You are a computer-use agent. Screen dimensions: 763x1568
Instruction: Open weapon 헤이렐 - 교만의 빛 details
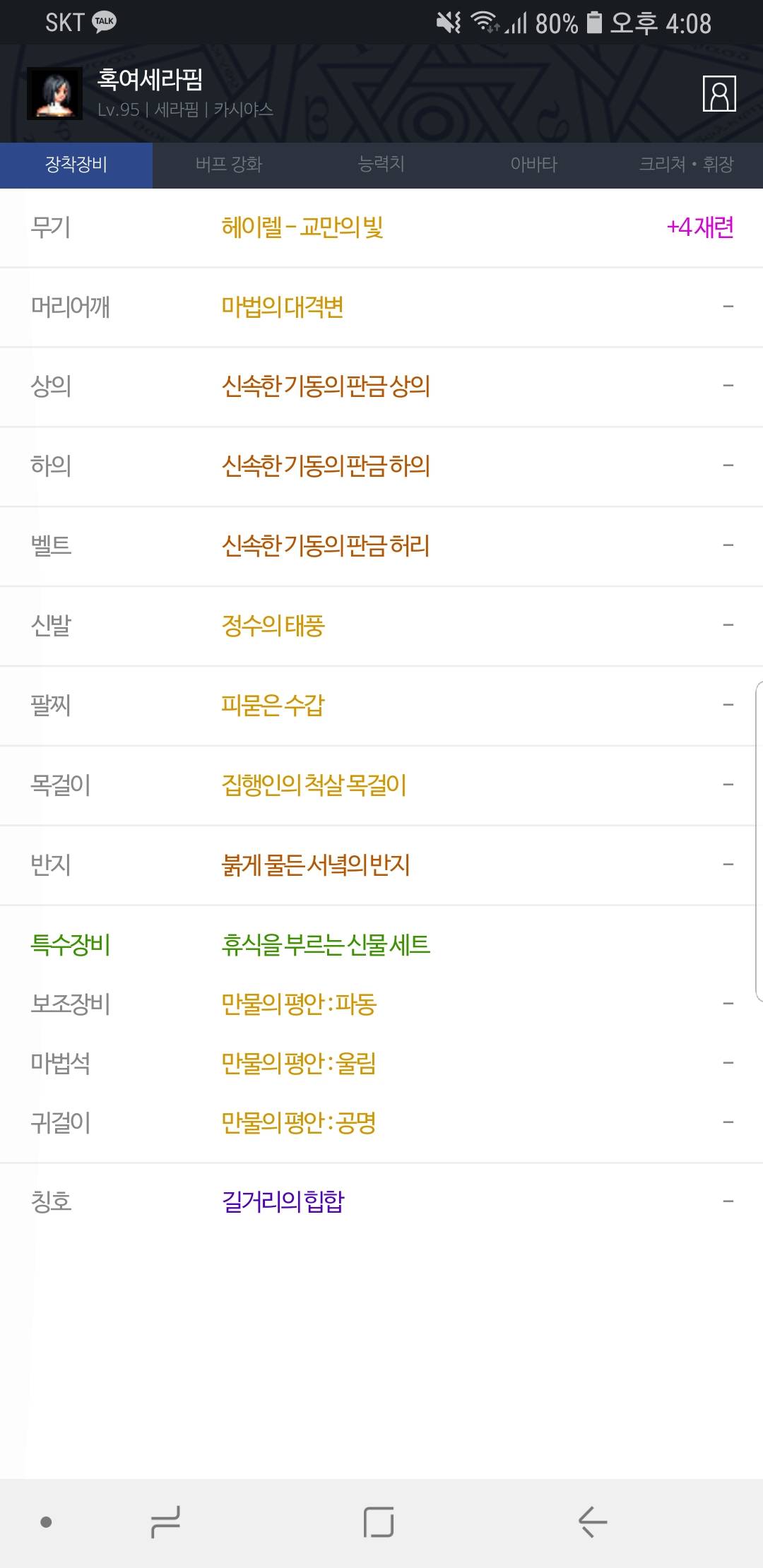tap(381, 227)
